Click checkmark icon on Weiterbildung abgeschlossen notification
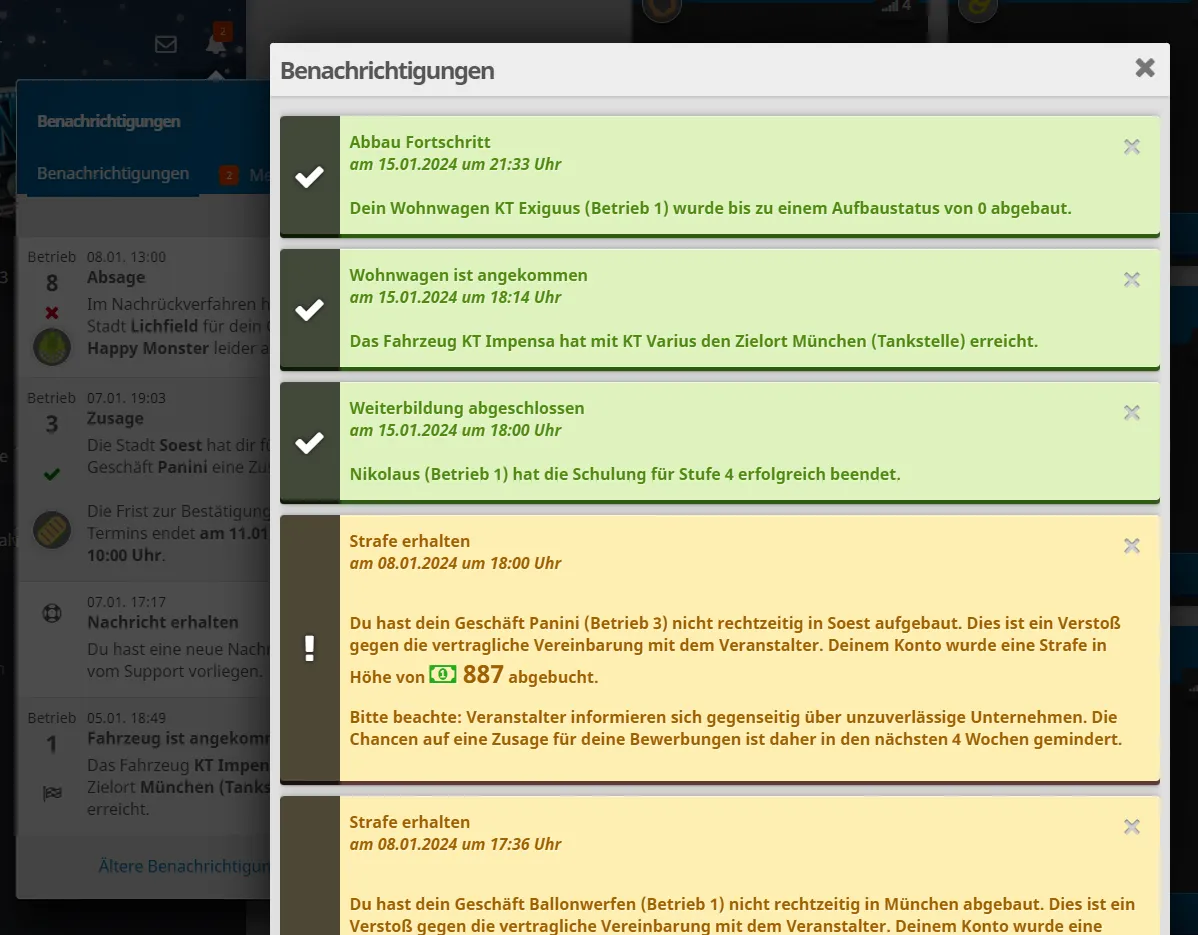The width and height of the screenshot is (1198, 935). (x=310, y=443)
